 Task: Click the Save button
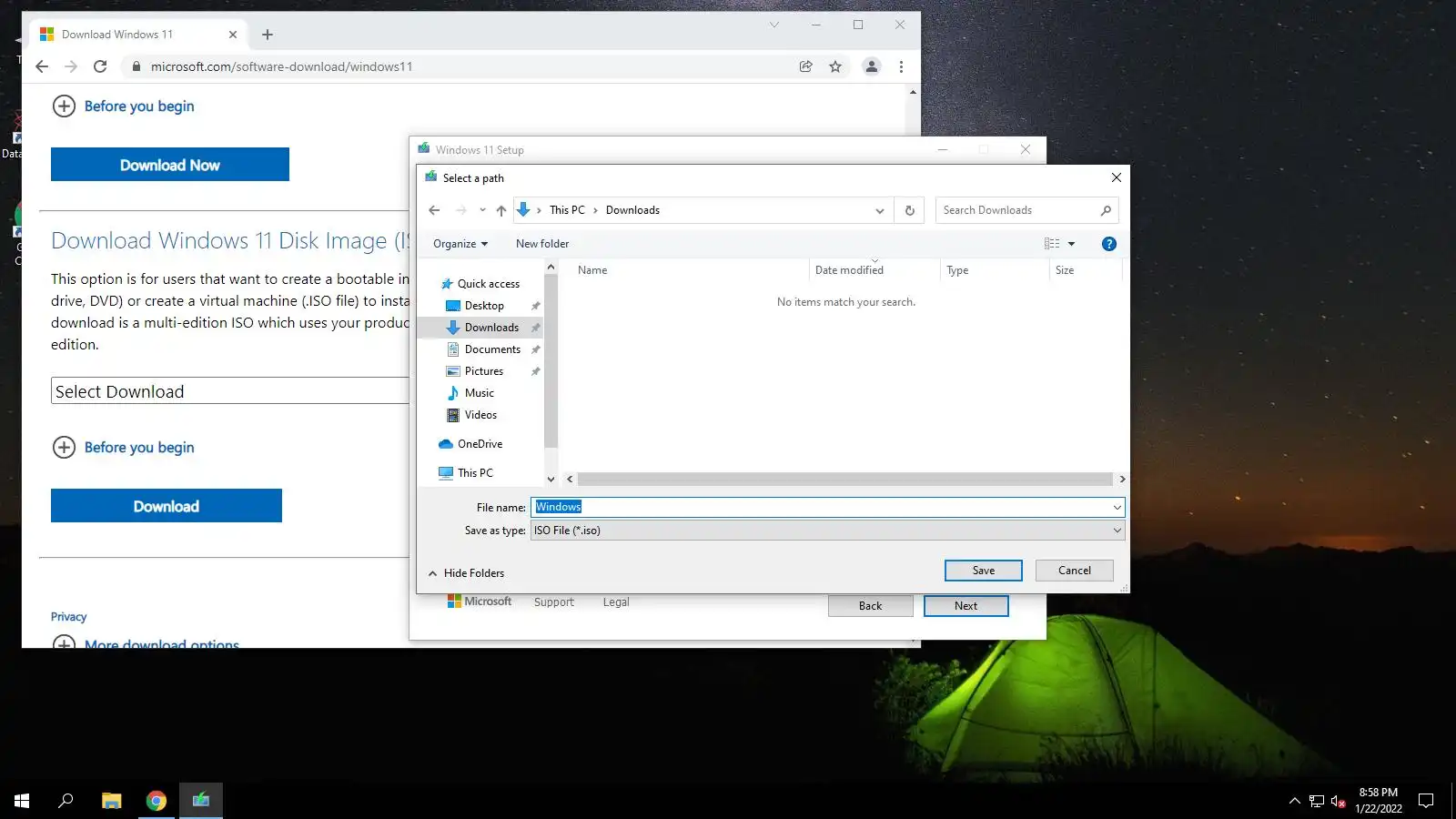984,571
